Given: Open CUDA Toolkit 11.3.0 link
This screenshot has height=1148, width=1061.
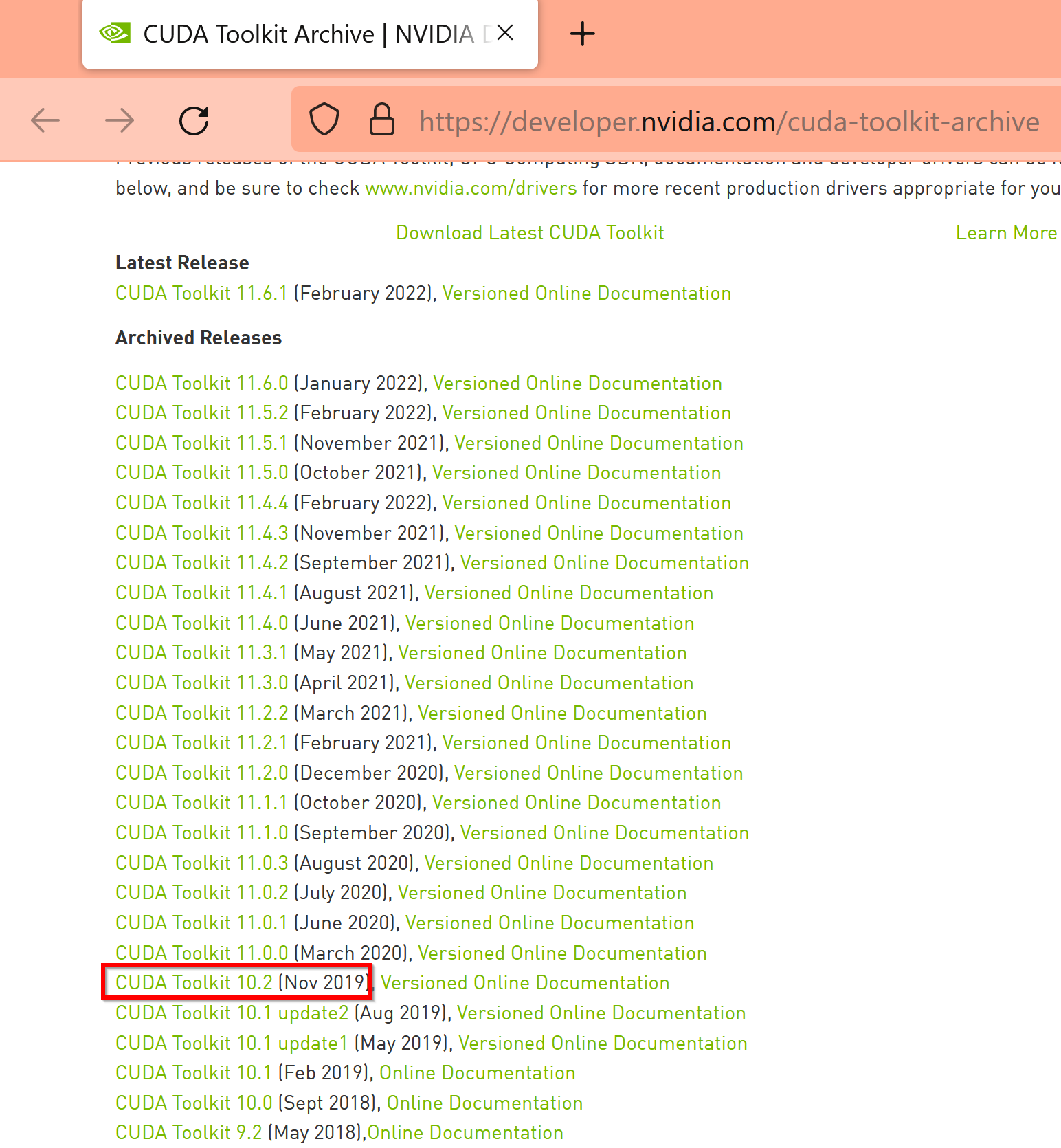Looking at the screenshot, I should (202, 683).
